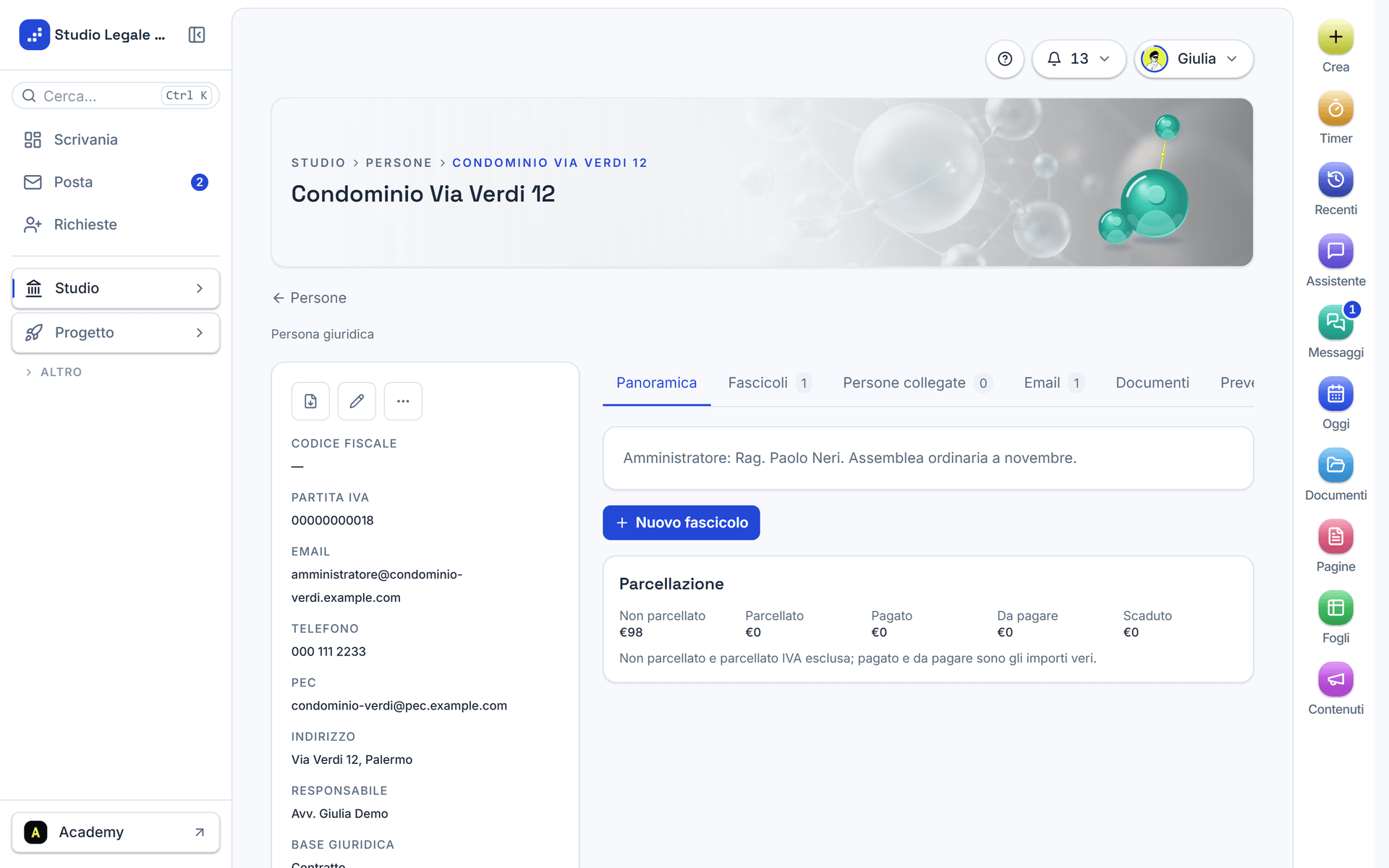Open the Email tab

coord(1053,383)
